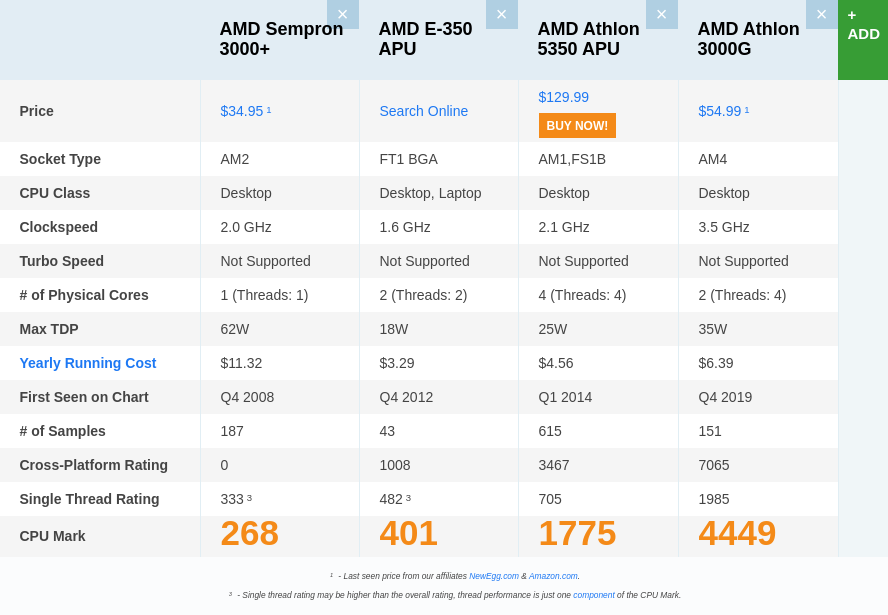Screen dimensions: 888x615
Task: Open the Yearly Running Cost link
Action: (x=88, y=363)
